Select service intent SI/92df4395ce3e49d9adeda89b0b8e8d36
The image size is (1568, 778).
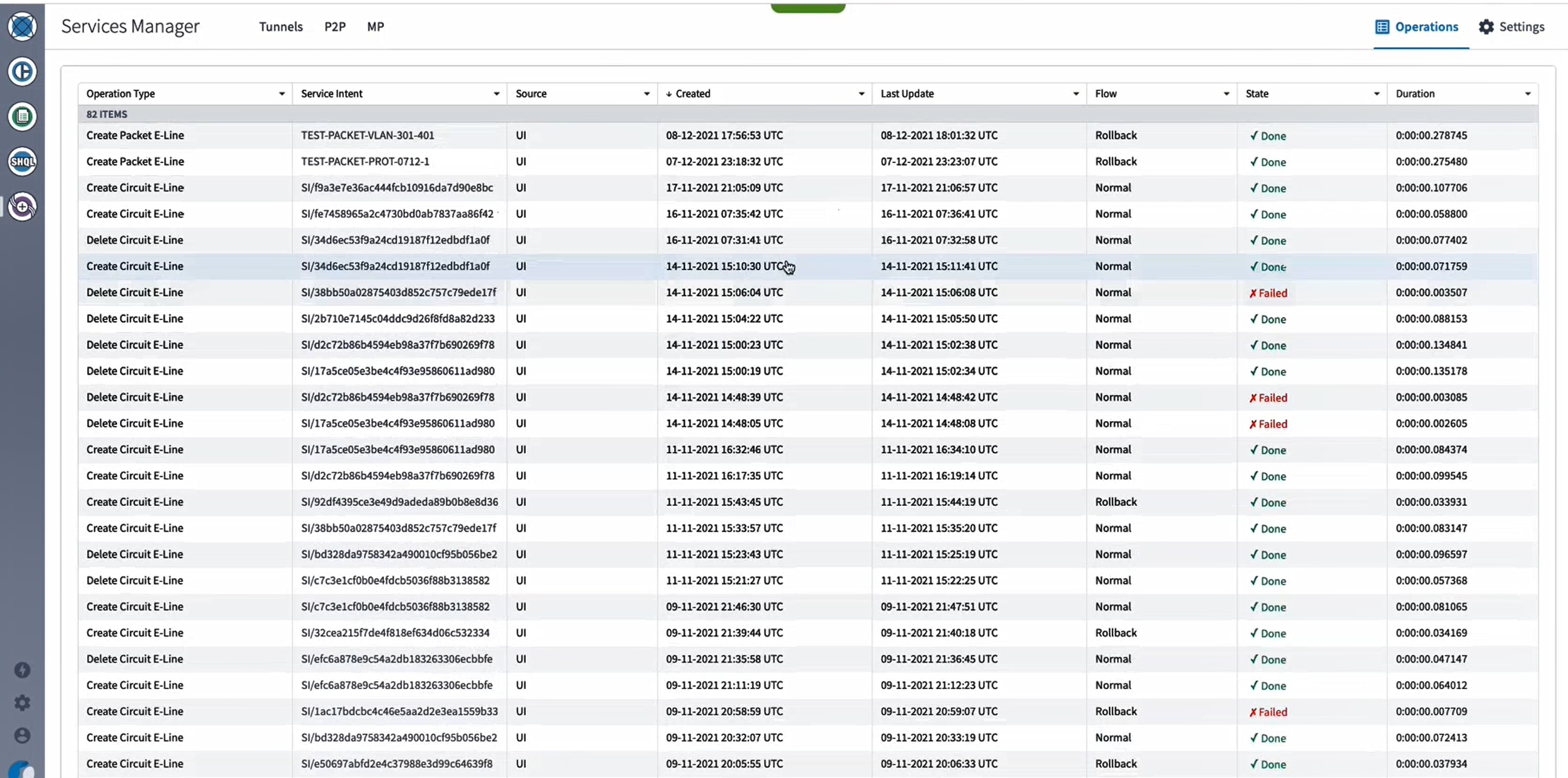point(399,502)
